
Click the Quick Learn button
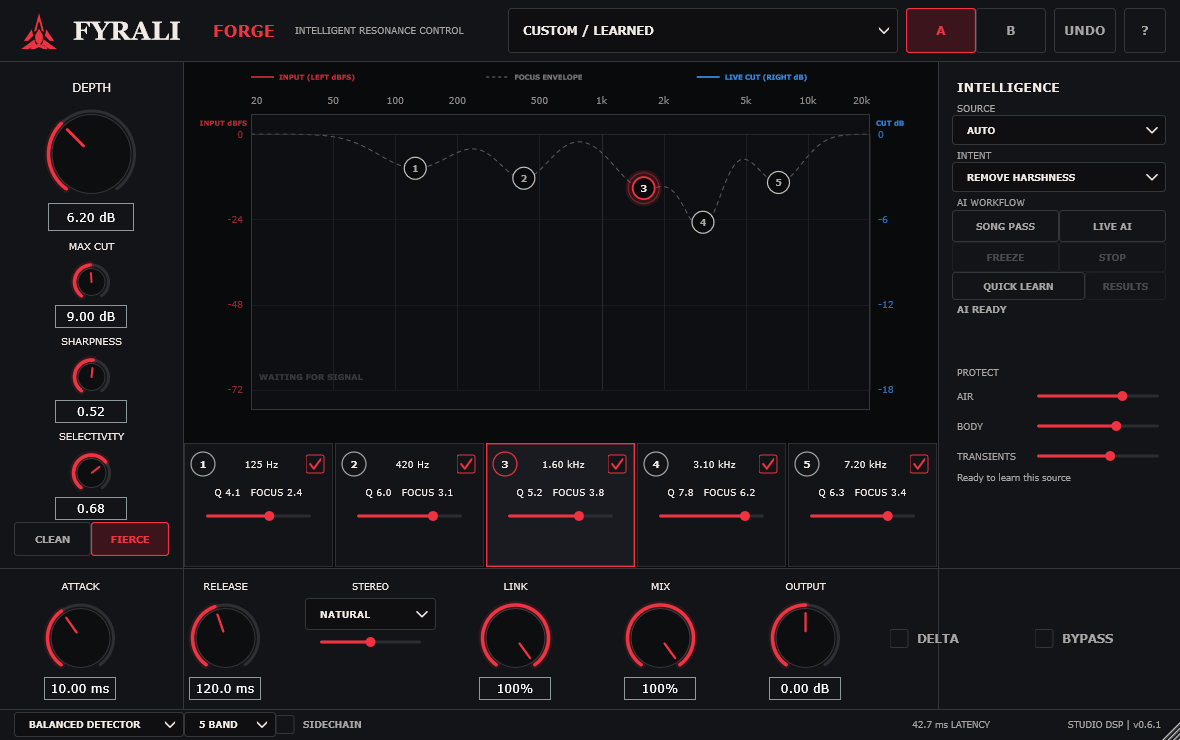click(x=1018, y=286)
